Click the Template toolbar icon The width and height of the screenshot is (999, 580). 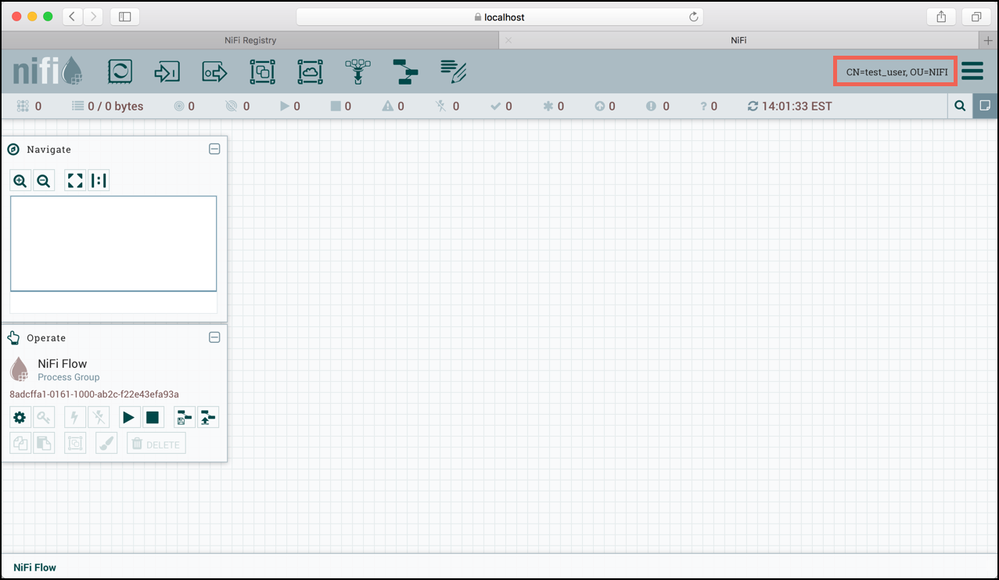tap(404, 71)
